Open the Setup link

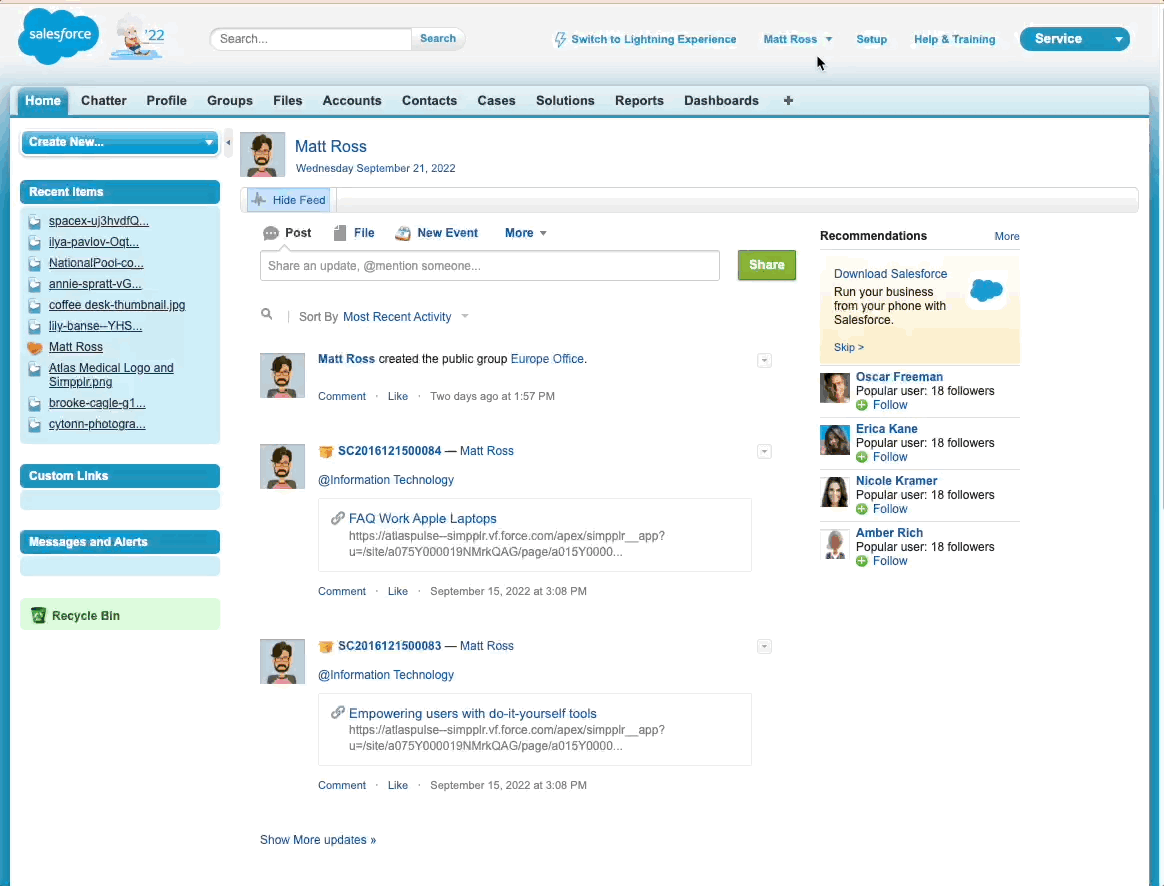[x=872, y=39]
